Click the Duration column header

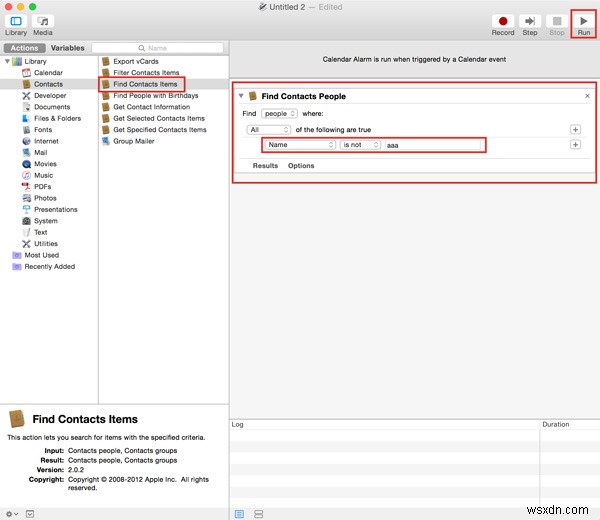tap(570, 424)
